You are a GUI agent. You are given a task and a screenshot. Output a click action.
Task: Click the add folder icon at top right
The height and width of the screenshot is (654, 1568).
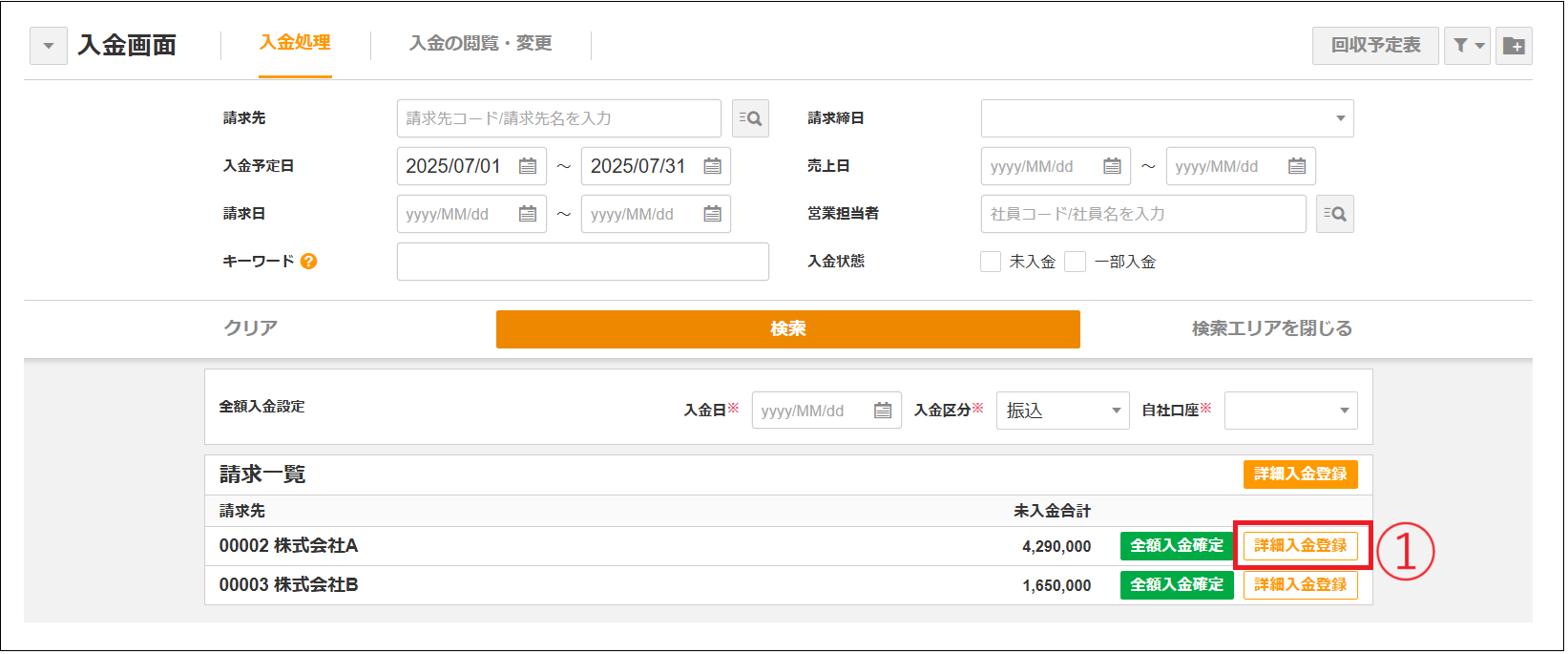coord(1514,46)
